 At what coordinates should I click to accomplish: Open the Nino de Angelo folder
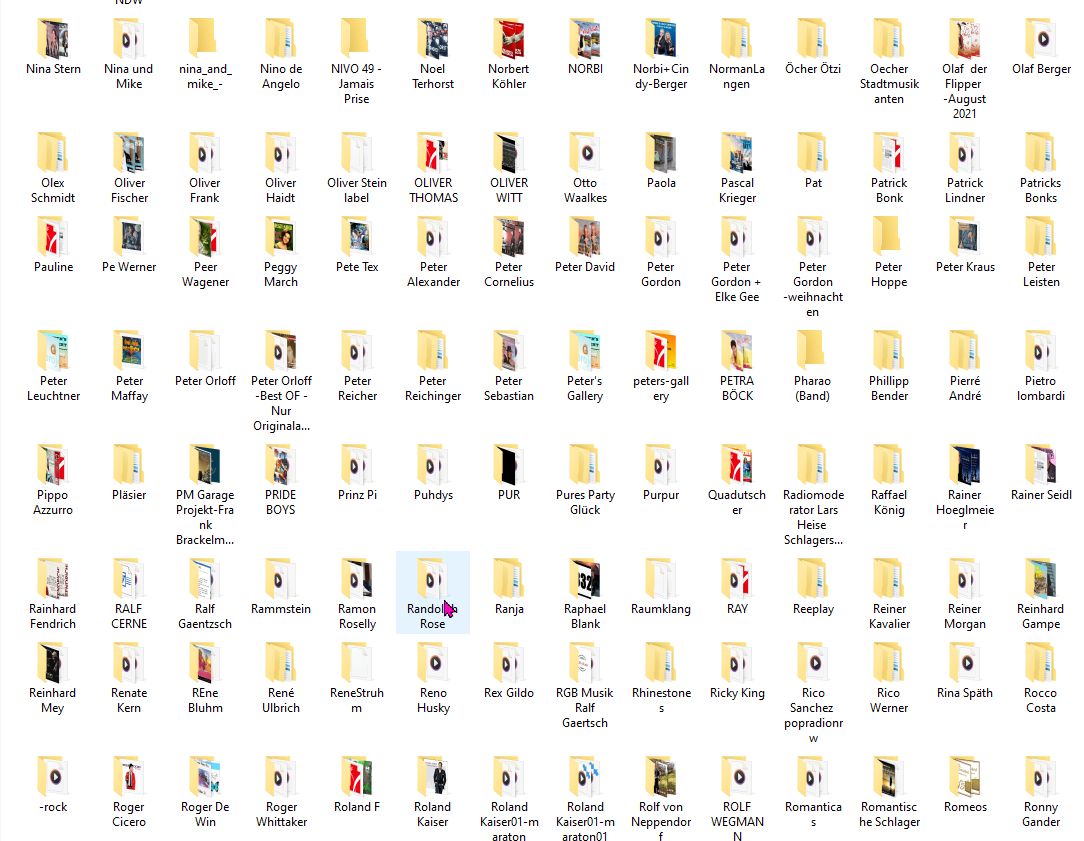point(281,39)
